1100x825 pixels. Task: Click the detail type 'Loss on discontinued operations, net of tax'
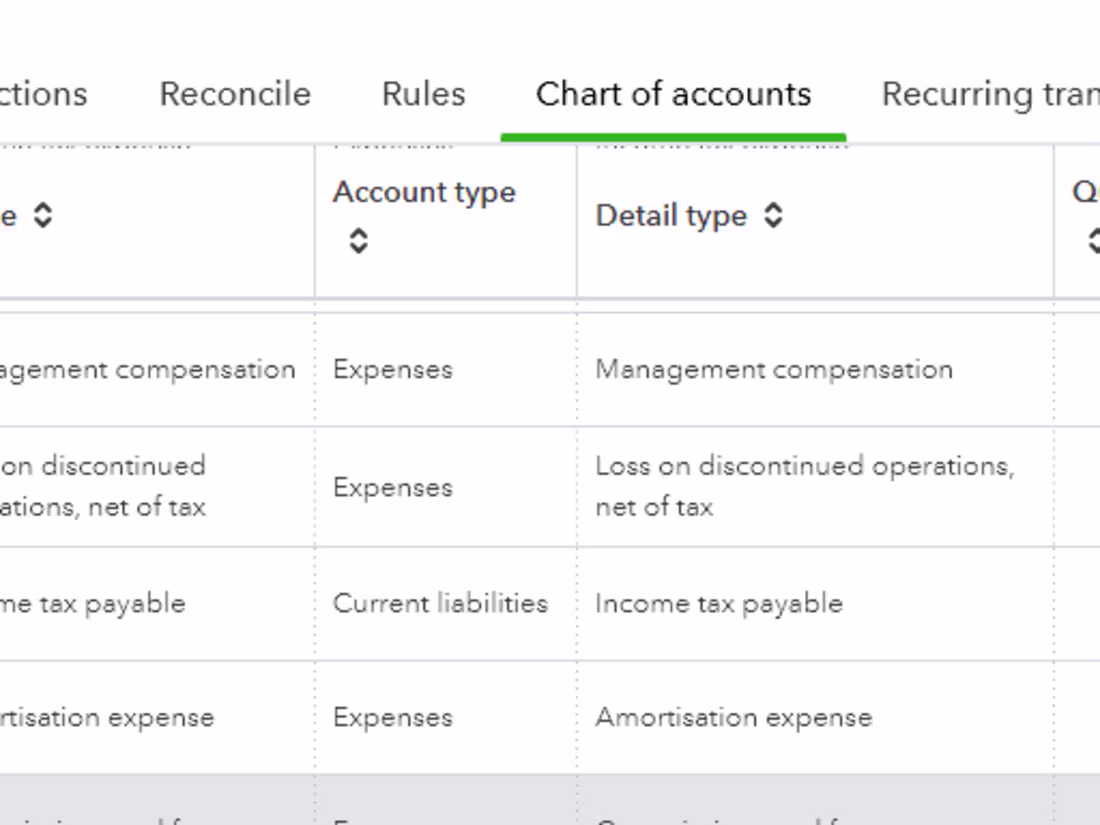(804, 487)
